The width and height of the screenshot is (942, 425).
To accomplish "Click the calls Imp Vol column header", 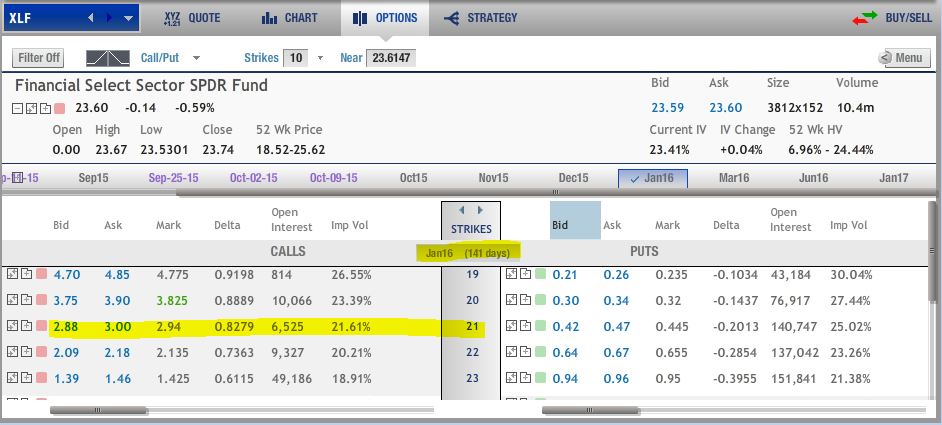I will 350,225.
